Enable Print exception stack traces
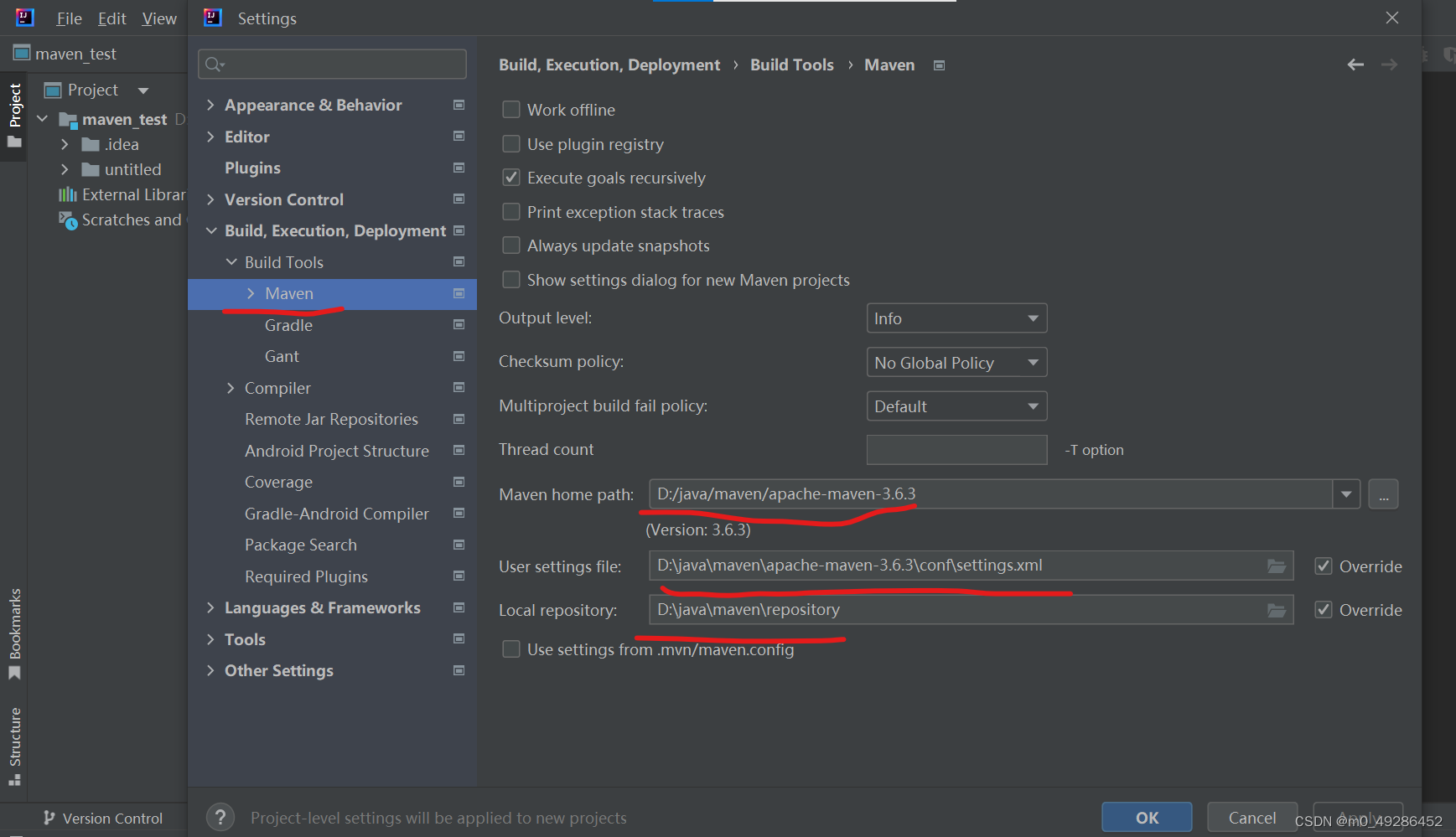 (511, 212)
